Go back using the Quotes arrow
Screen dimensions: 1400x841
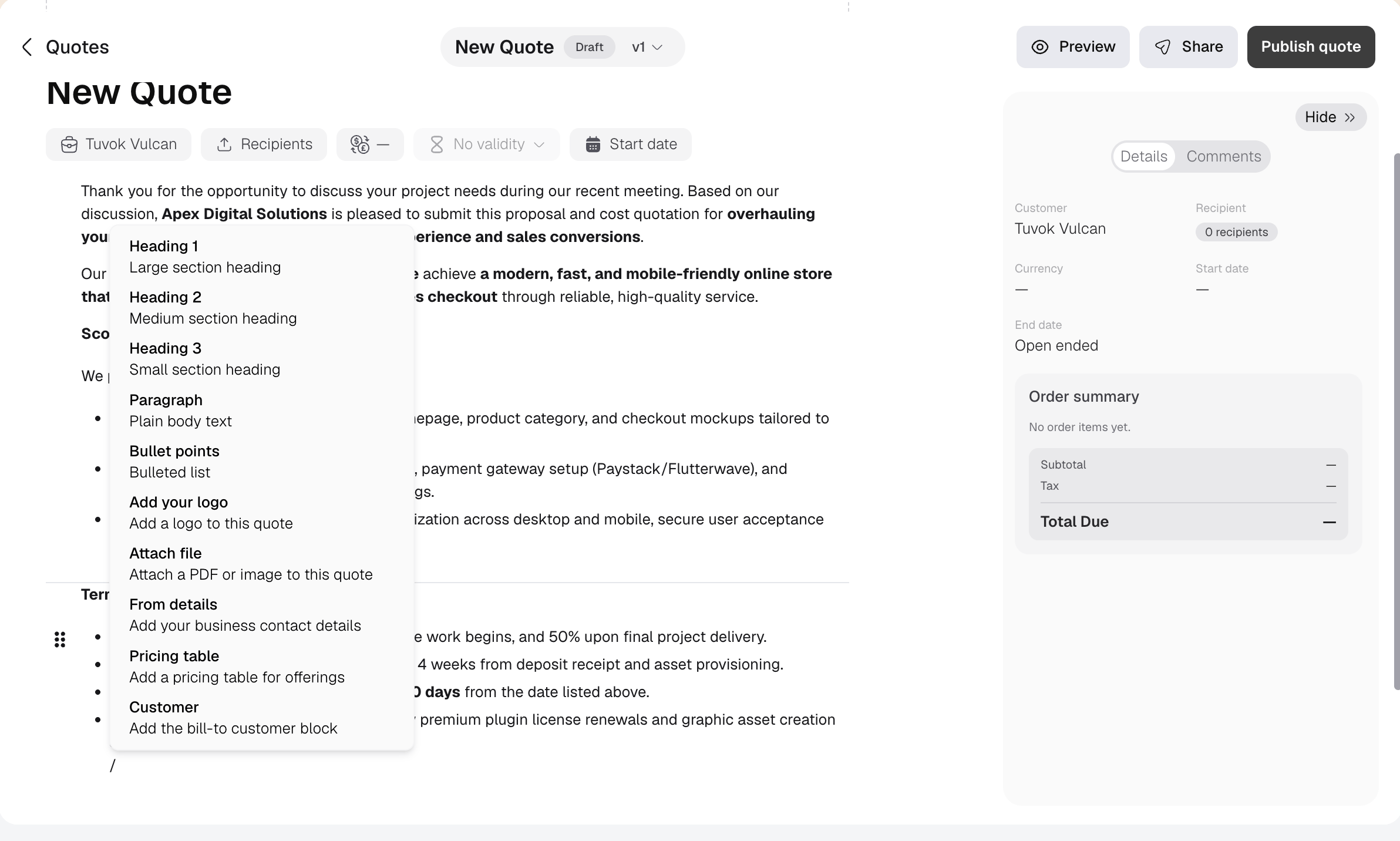pyautogui.click(x=27, y=47)
